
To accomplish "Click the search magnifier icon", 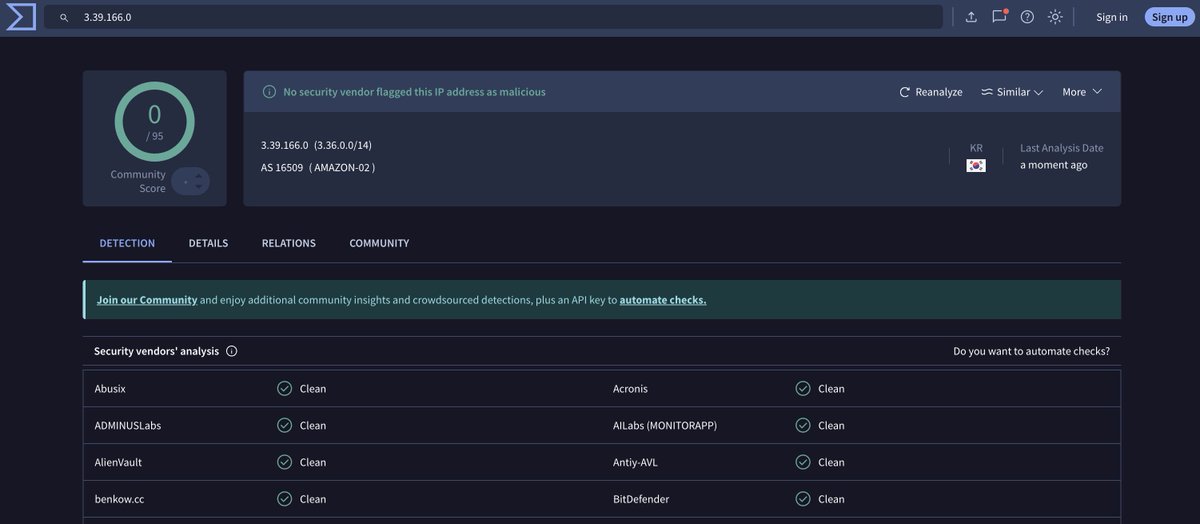I will pos(64,17).
